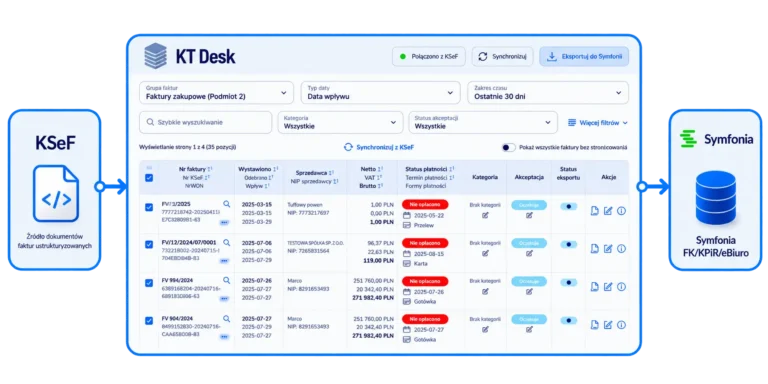Click the three-dots button under FV 904/2024
The width and height of the screenshot is (768, 384).
(x=224, y=336)
